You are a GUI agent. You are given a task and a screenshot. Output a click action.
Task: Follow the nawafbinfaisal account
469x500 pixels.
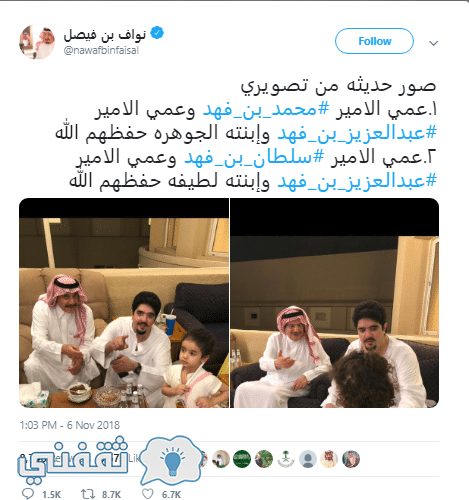(x=374, y=41)
